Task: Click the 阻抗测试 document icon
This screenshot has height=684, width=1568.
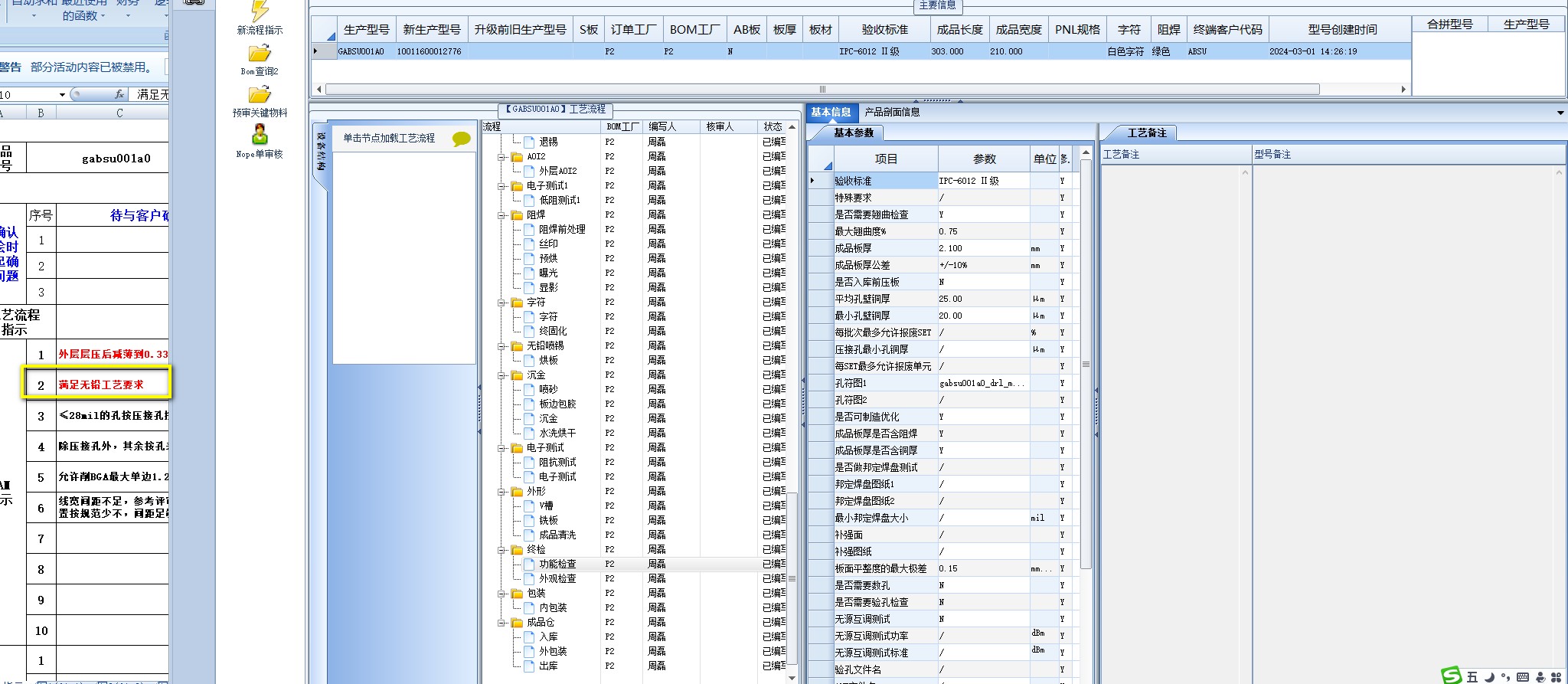Action: [x=530, y=462]
